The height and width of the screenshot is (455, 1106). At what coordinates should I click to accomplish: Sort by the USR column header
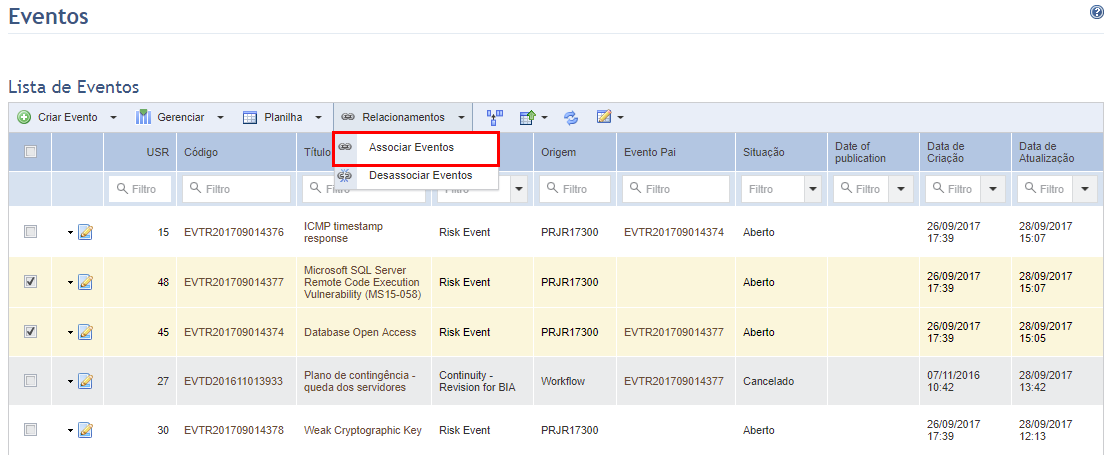coord(159,152)
